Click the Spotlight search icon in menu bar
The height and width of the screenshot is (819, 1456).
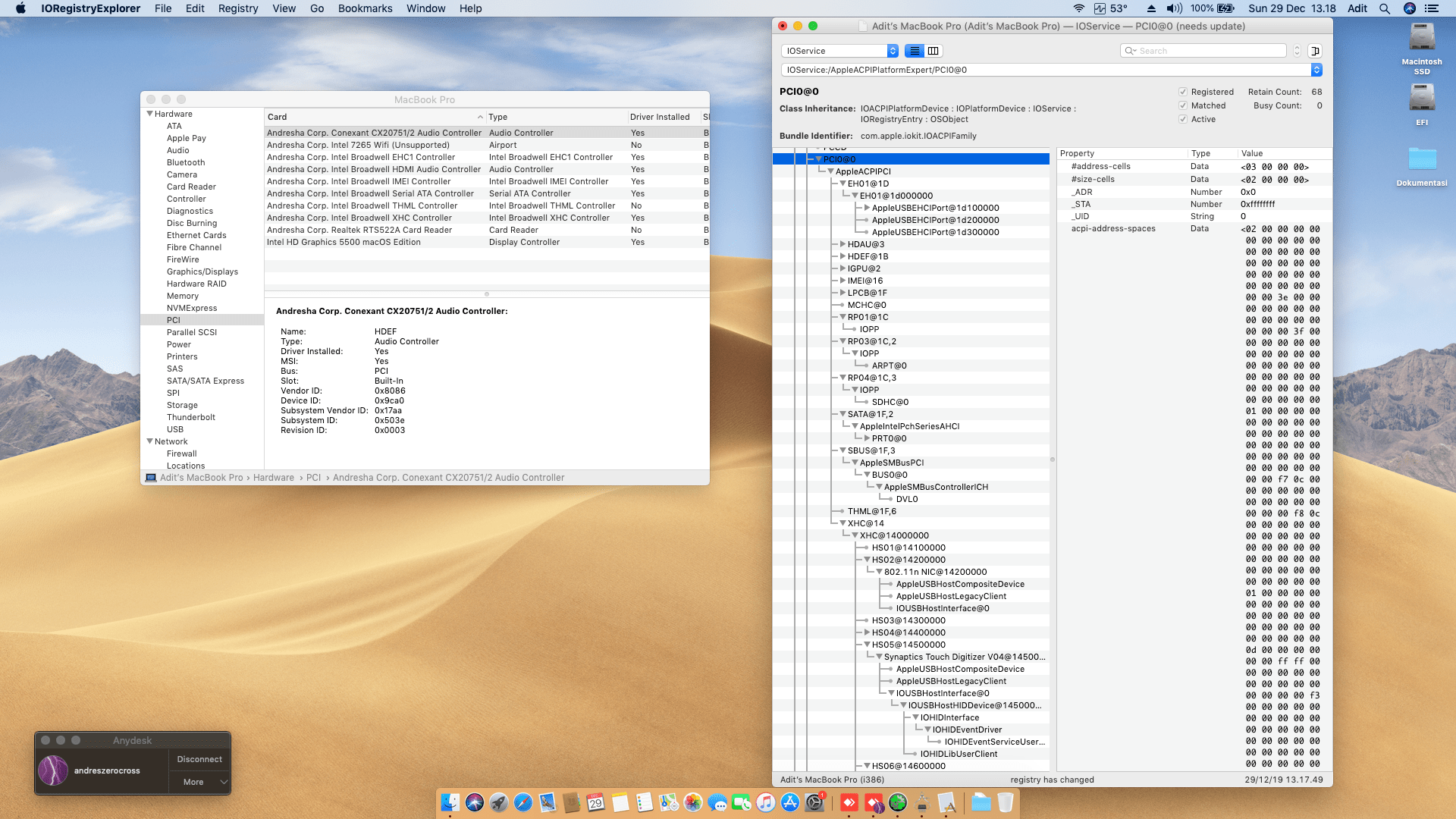click(1384, 8)
